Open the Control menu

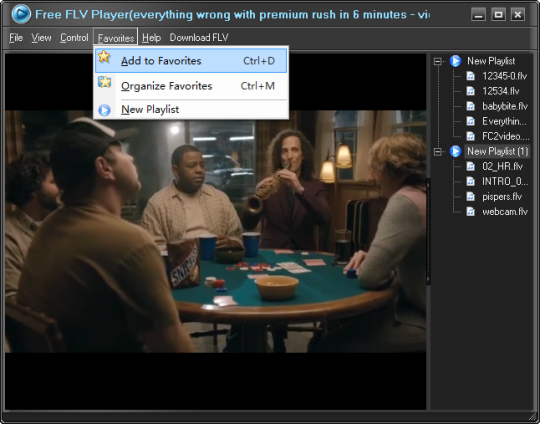point(74,38)
